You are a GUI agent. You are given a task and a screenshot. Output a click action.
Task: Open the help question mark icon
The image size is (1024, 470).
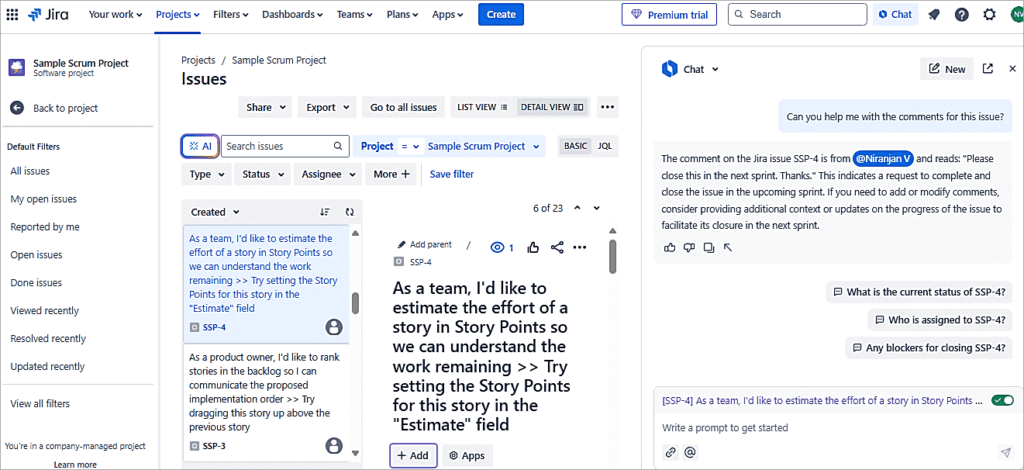[x=961, y=14]
